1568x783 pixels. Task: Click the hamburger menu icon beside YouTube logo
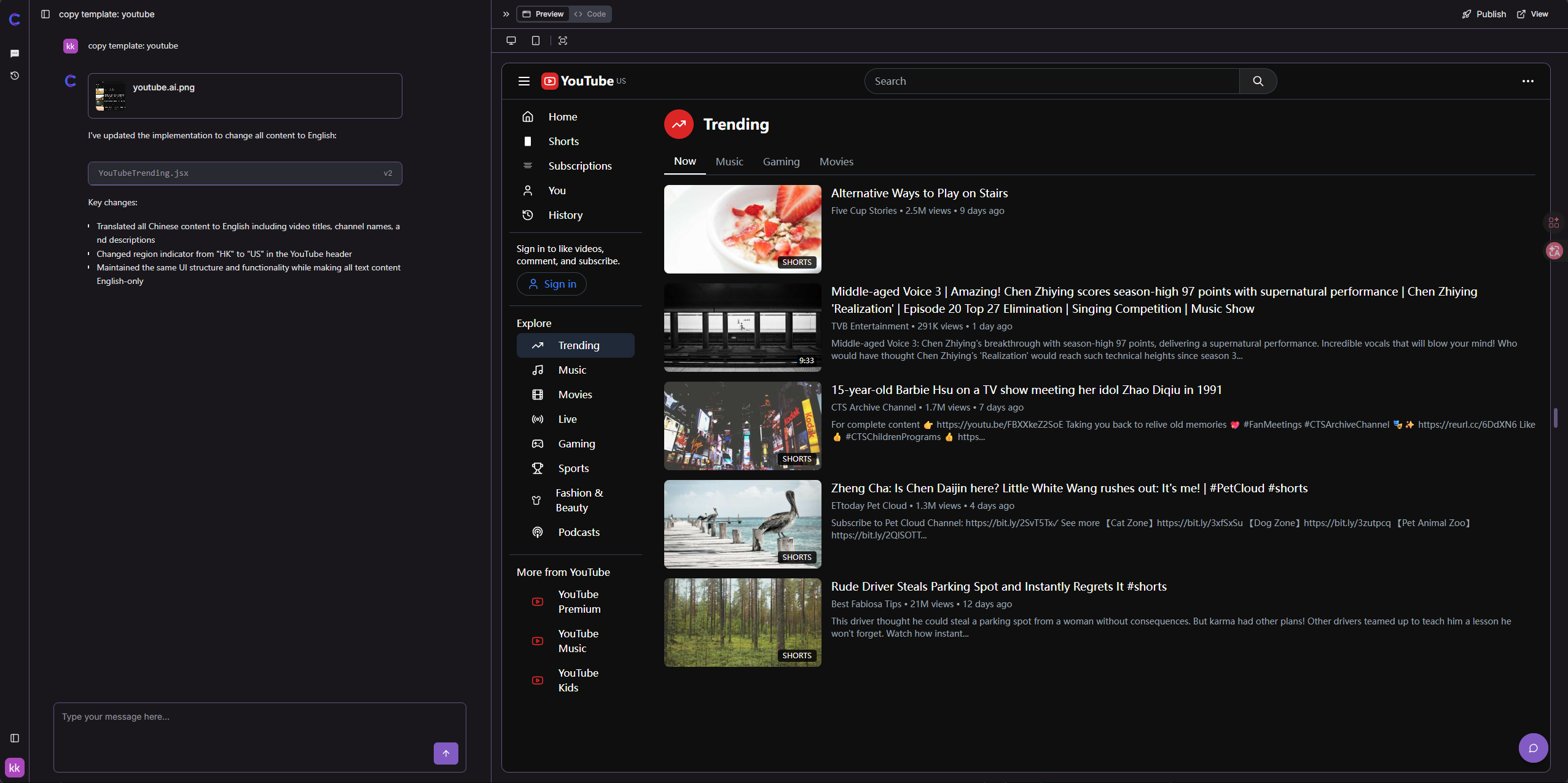(x=523, y=81)
